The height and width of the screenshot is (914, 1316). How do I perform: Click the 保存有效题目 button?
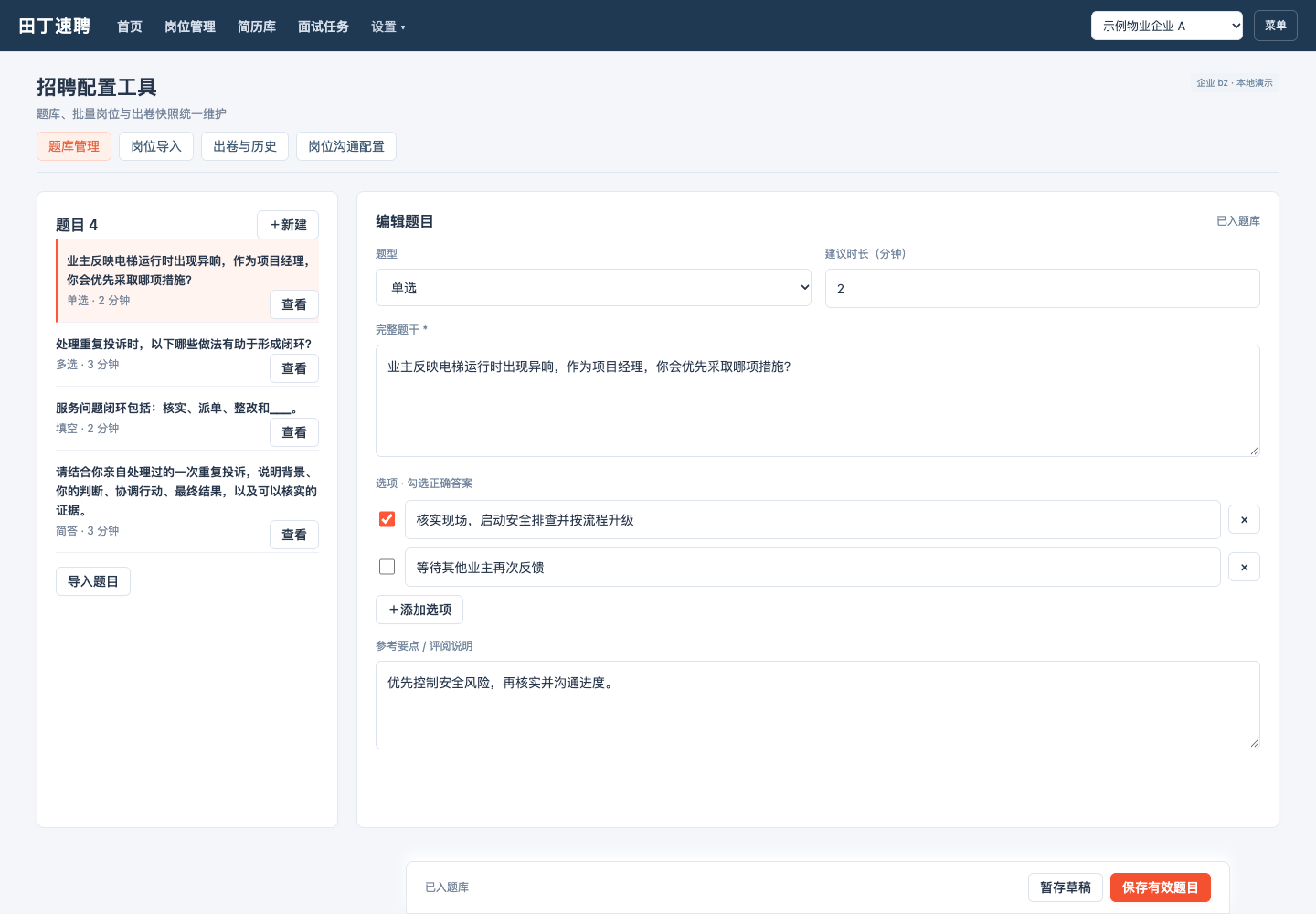tap(1161, 887)
